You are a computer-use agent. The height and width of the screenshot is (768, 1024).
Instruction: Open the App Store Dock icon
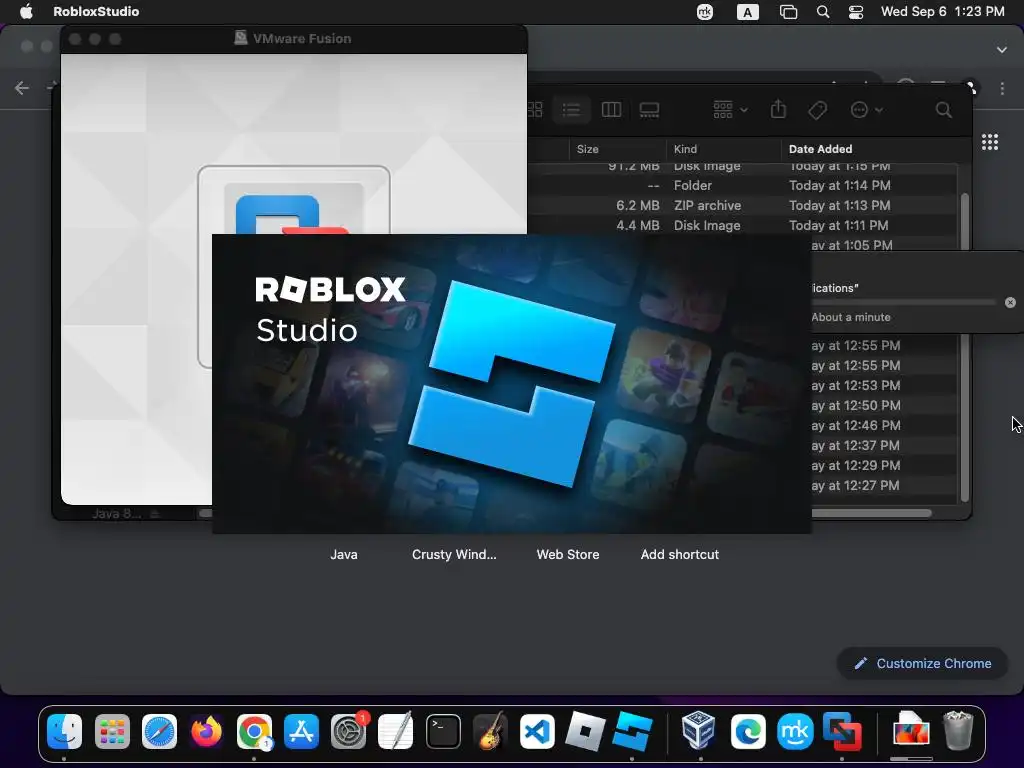pos(301,731)
